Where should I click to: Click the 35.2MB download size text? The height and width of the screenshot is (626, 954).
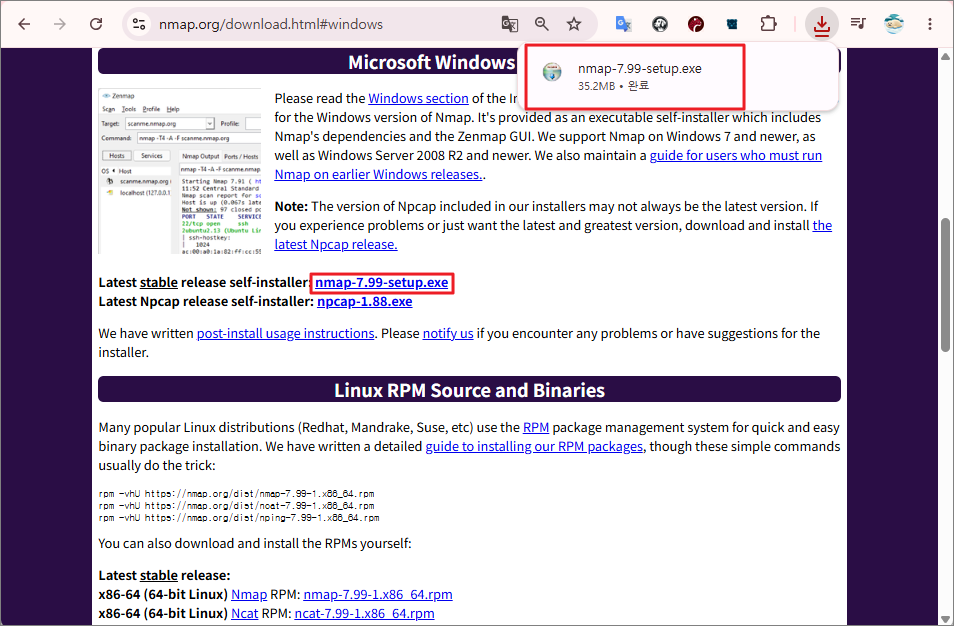[x=596, y=86]
